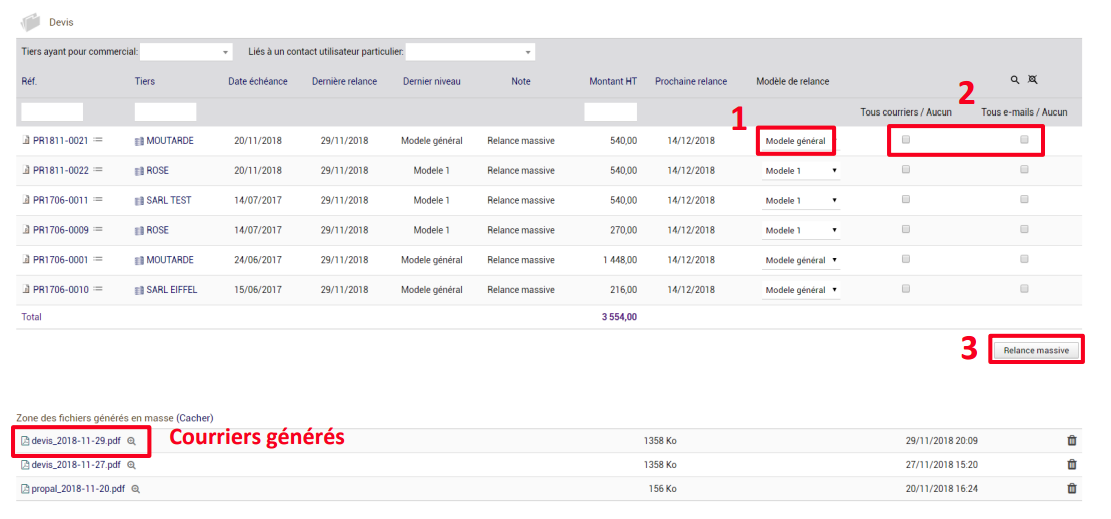This screenshot has height=519, width=1111.
Task: Preview devis_2018-11-29.pdf using magnifier icon
Action: pyautogui.click(x=131, y=441)
